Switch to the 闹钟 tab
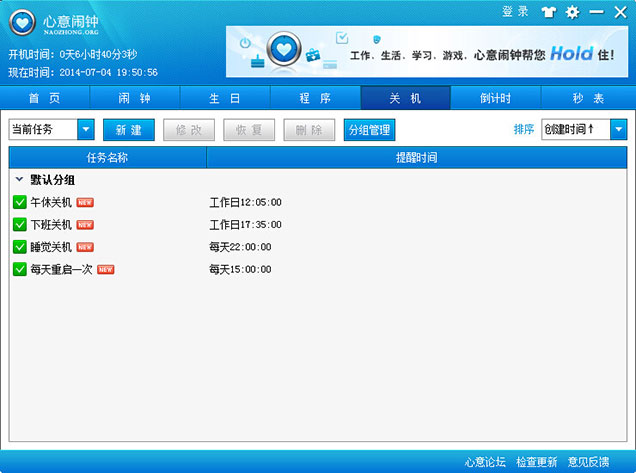This screenshot has width=636, height=473. pyautogui.click(x=135, y=98)
